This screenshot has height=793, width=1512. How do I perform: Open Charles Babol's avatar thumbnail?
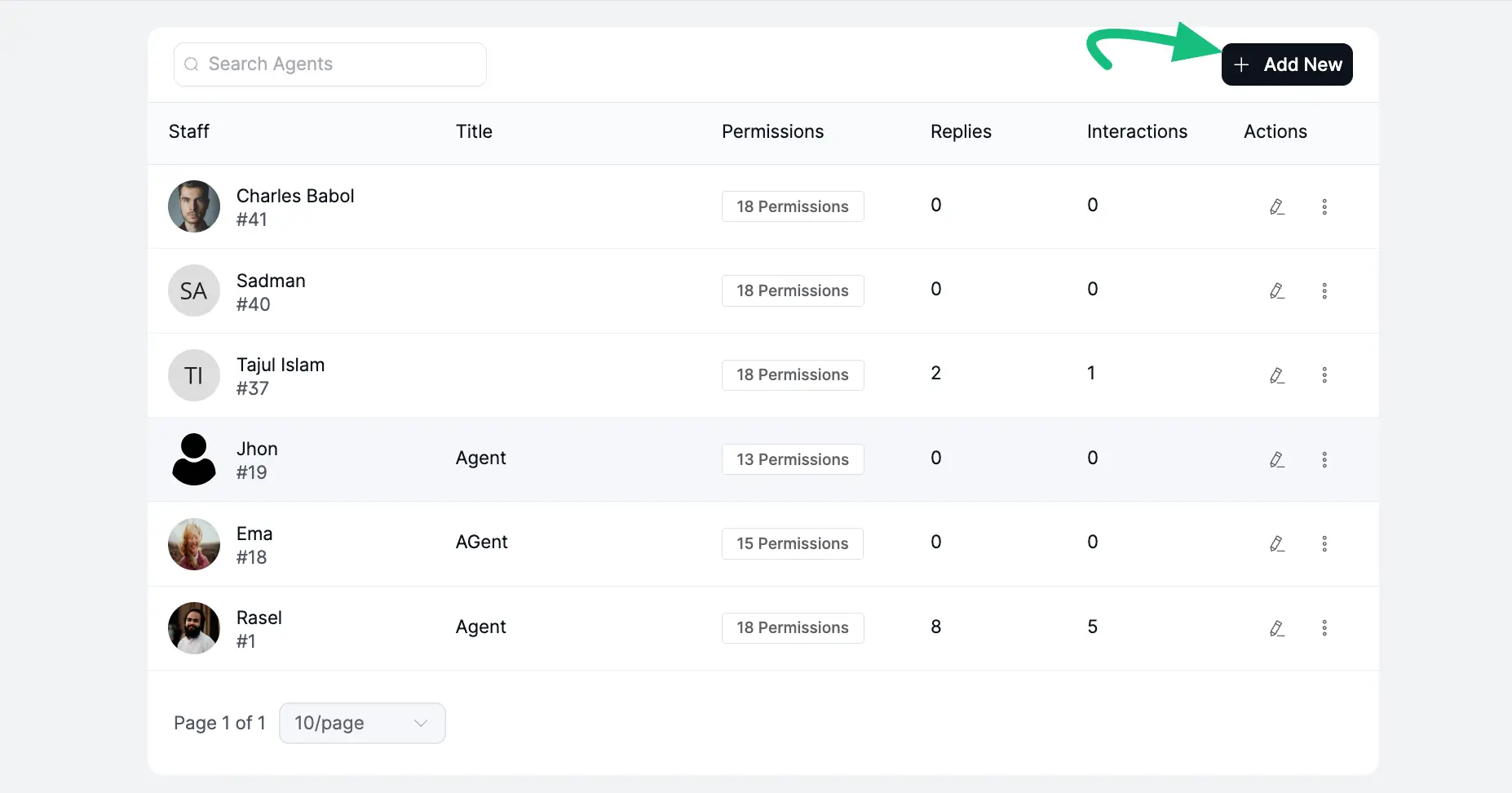(x=193, y=206)
